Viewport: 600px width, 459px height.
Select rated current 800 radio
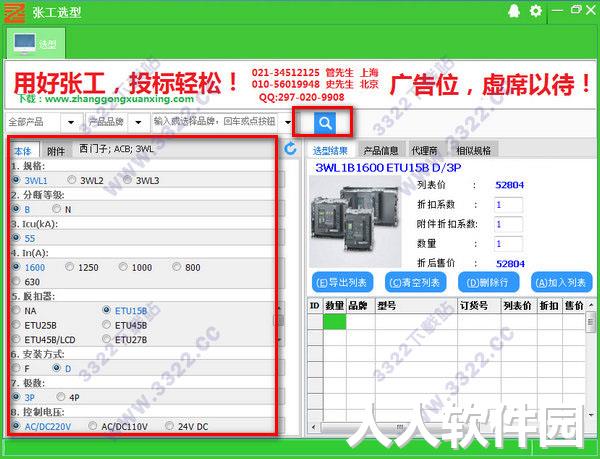pyautogui.click(x=176, y=267)
